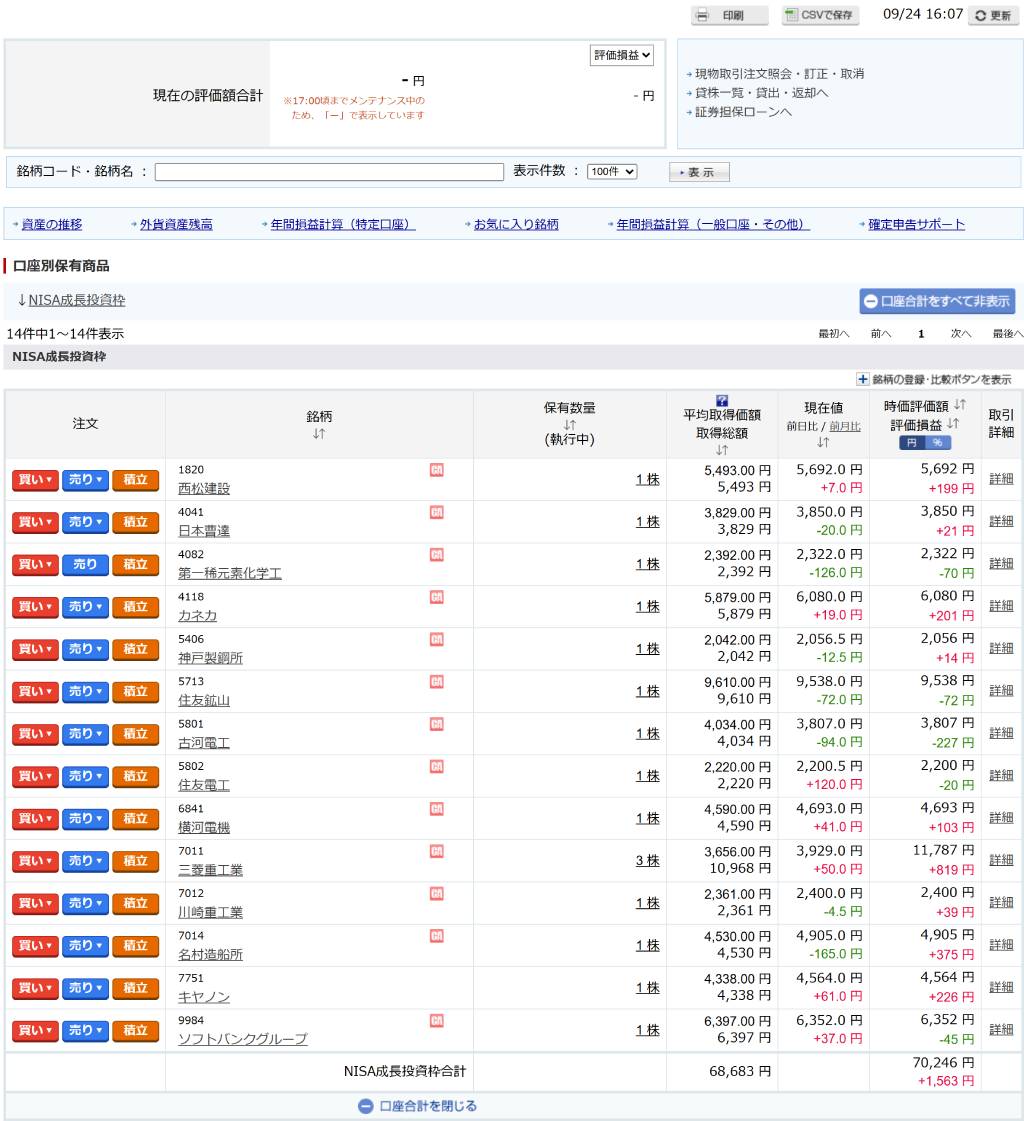This screenshot has height=1121, width=1024.
Task: Click the 積立 button for 古河電工
Action: tap(135, 734)
